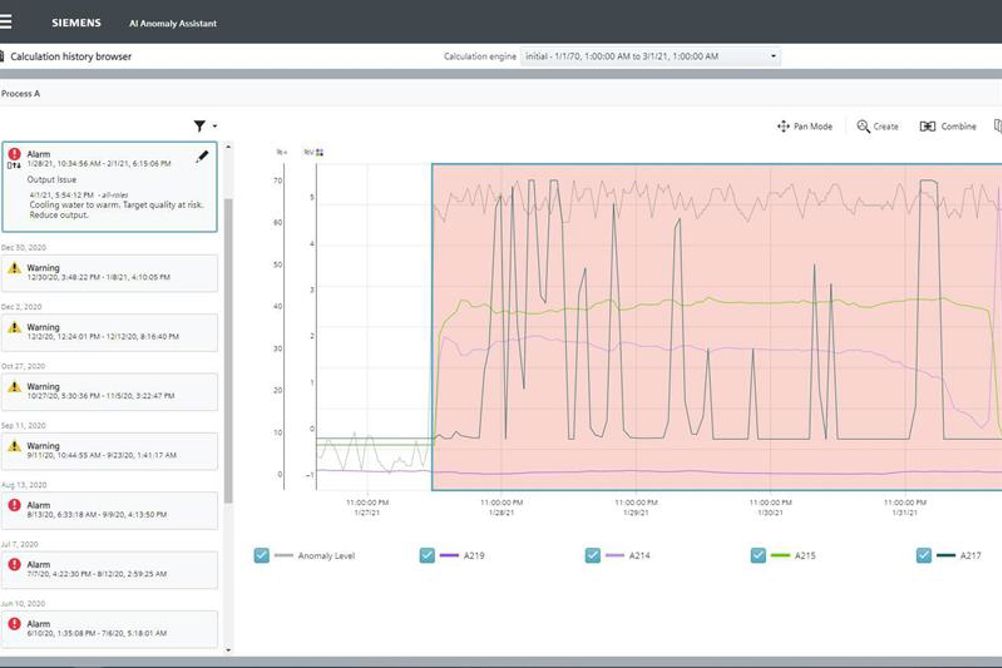
Task: Click red alarm icon of 1/28/21 alarm
Action: [14, 154]
